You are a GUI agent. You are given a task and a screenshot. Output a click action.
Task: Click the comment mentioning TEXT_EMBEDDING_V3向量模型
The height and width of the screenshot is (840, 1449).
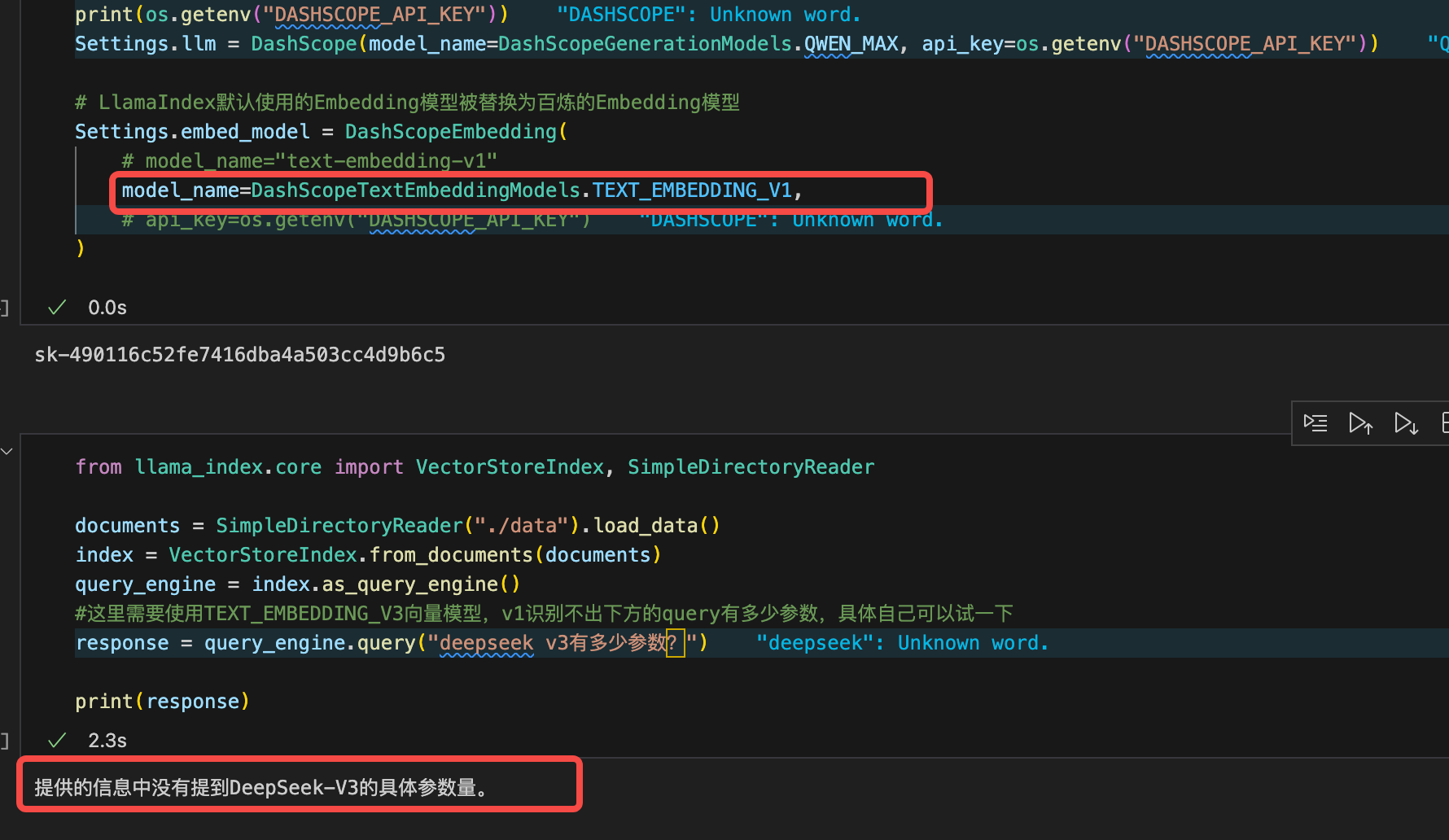pyautogui.click(x=544, y=614)
